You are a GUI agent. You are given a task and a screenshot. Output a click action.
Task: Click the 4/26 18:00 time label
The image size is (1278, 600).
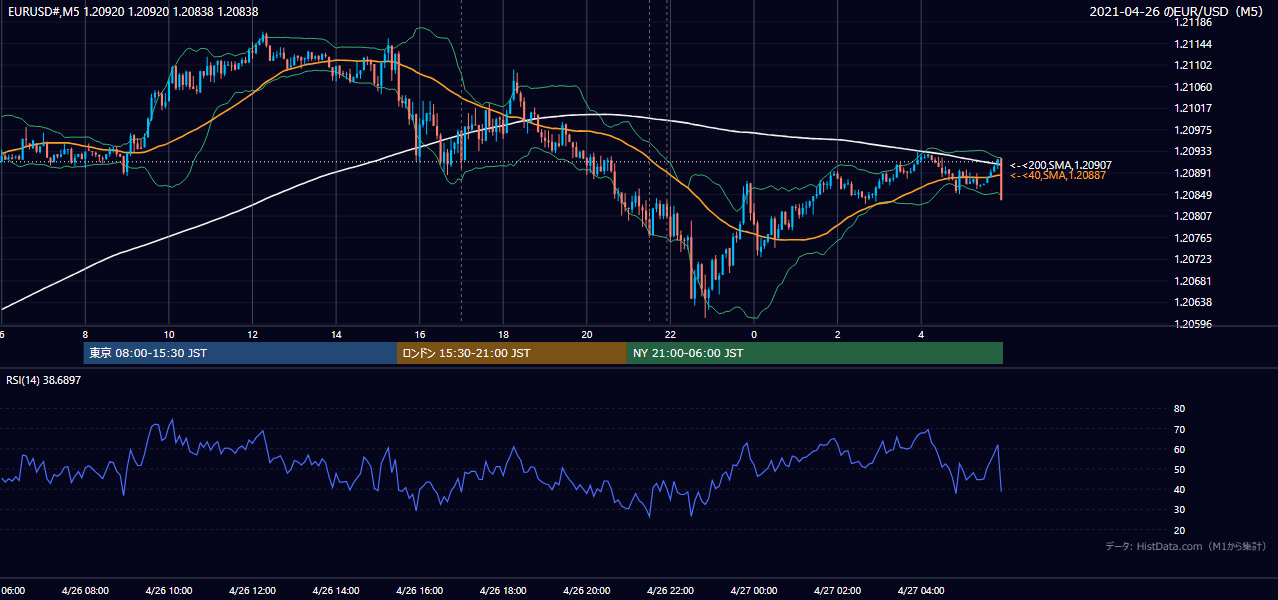coord(503,590)
